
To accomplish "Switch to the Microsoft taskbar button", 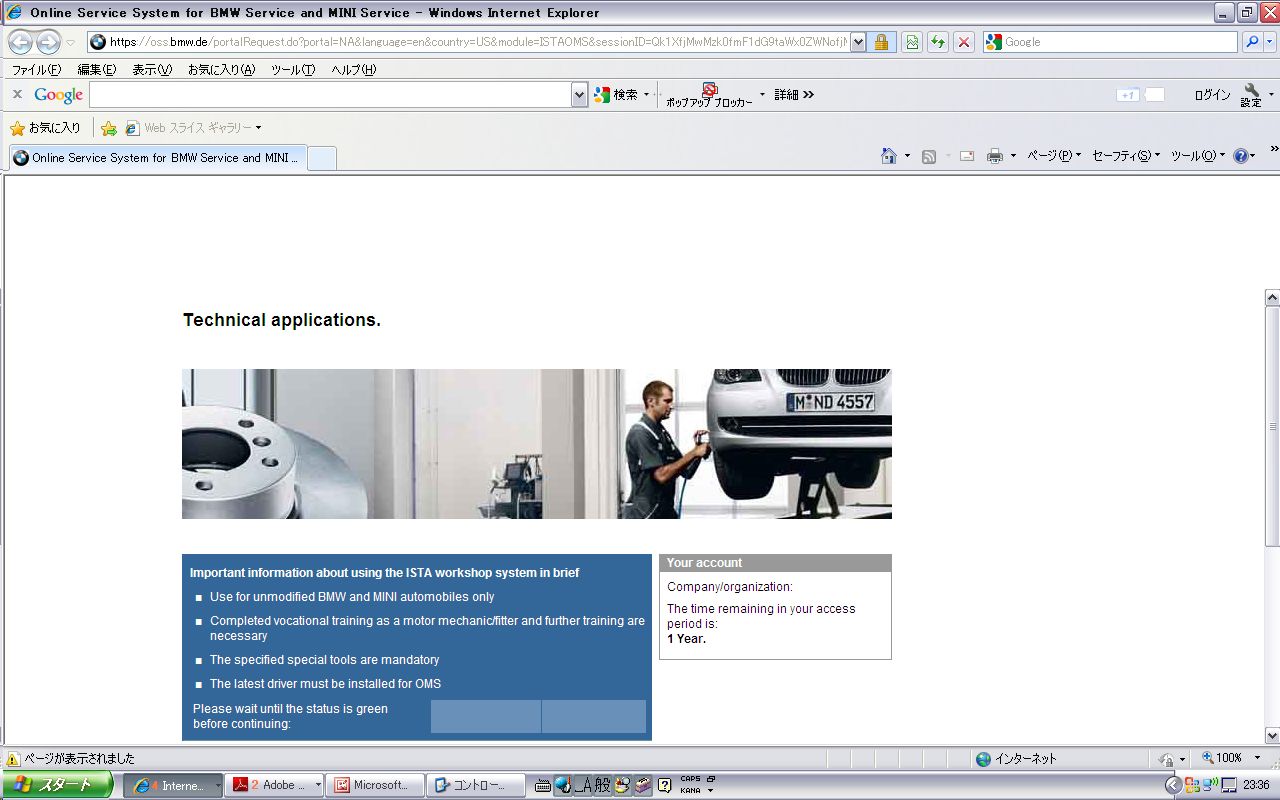I will pos(375,785).
